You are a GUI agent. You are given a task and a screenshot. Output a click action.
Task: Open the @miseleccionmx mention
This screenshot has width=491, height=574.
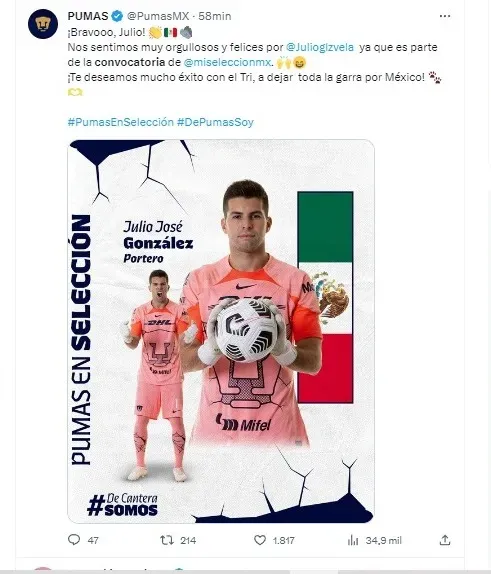[227, 62]
